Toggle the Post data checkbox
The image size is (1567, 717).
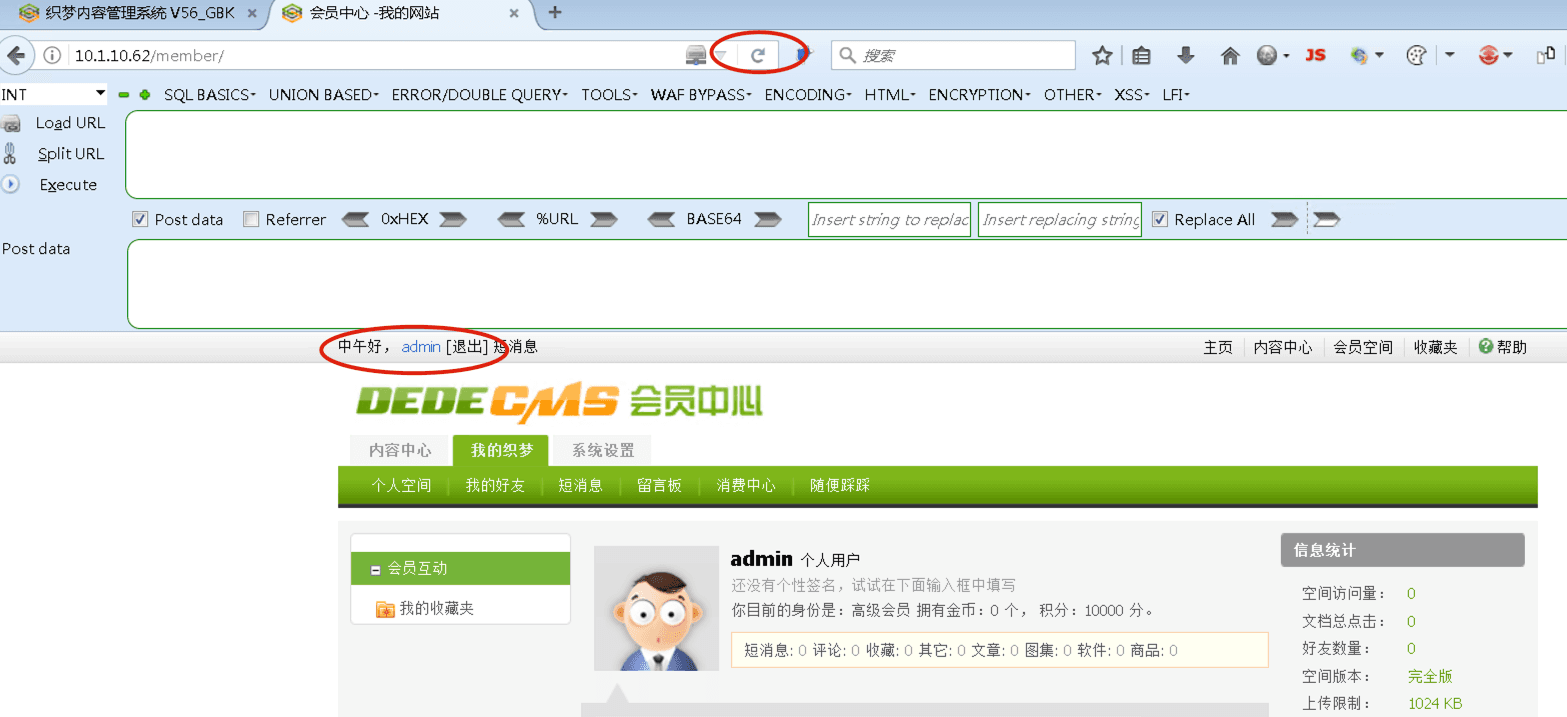(x=140, y=219)
